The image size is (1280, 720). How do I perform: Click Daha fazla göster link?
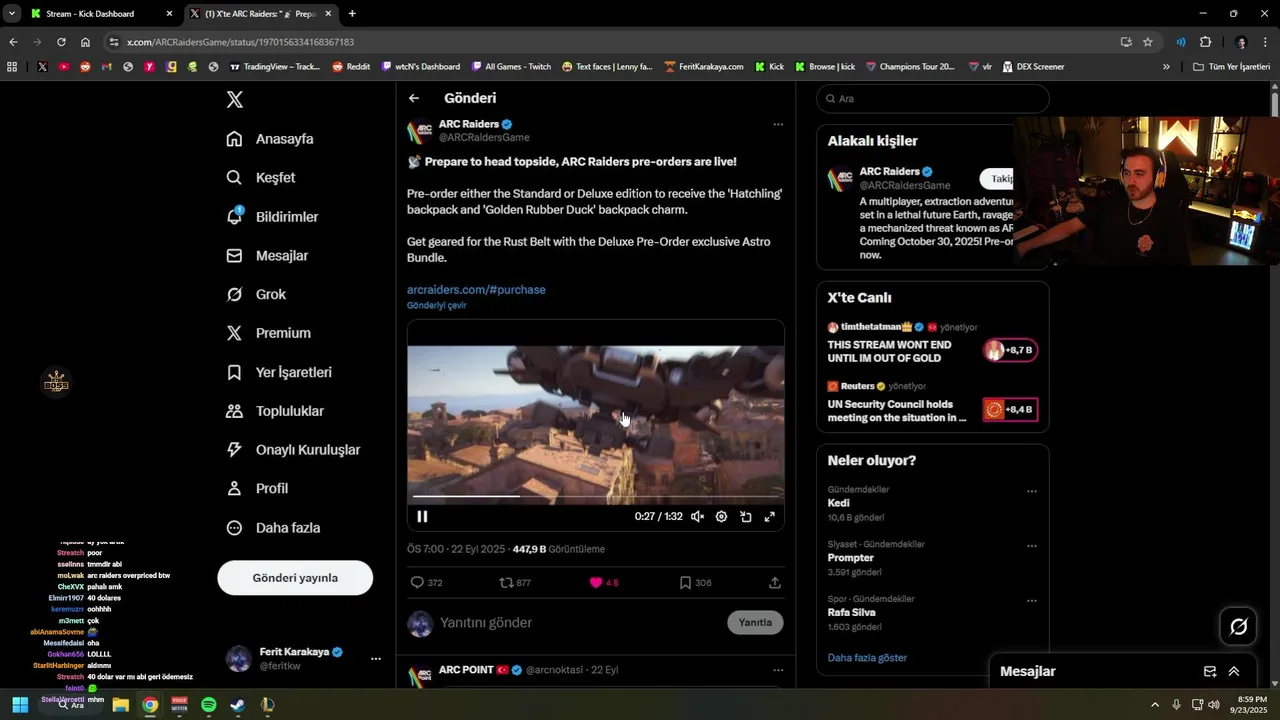[867, 658]
